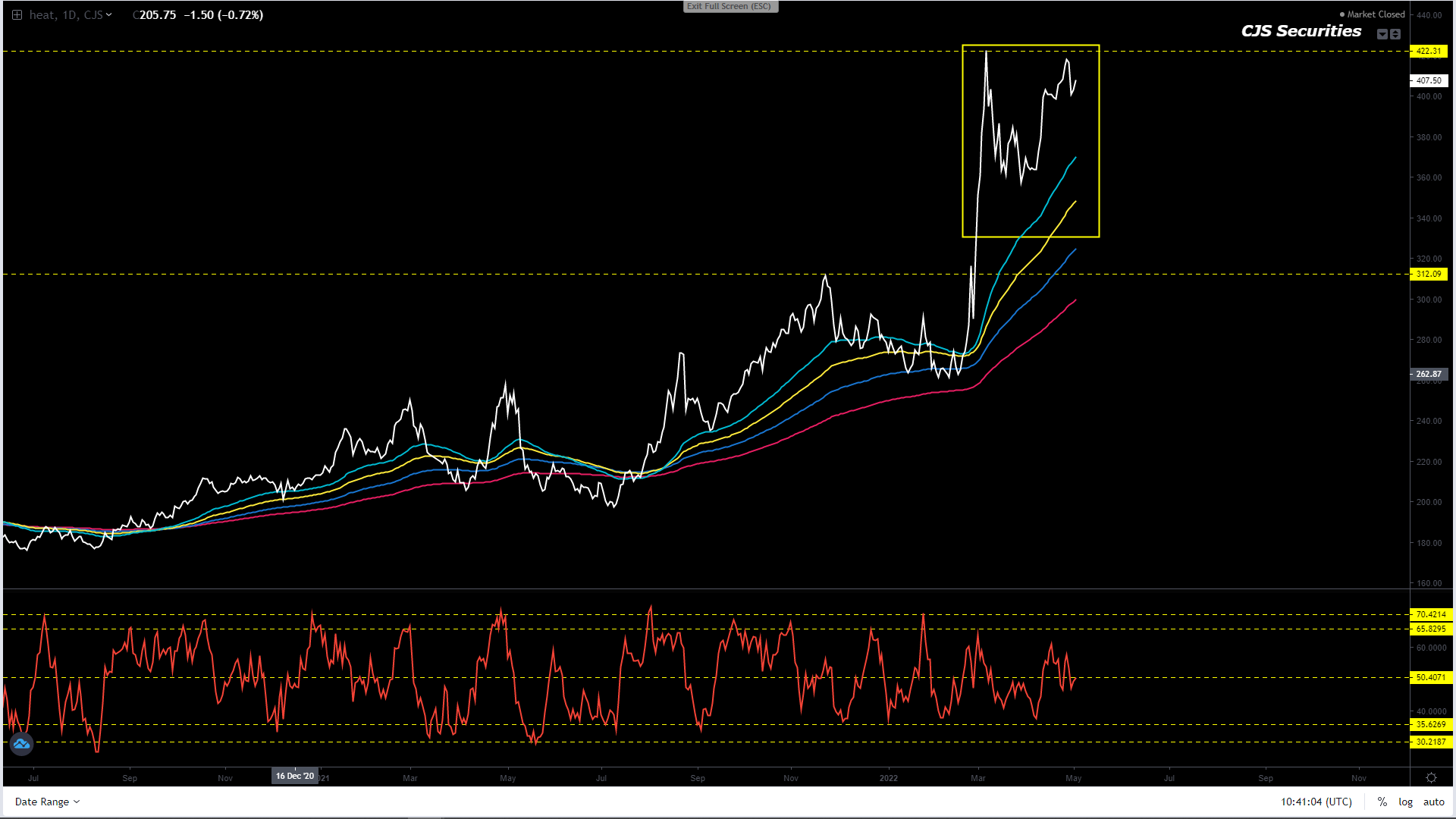Click the 407.50 current price label

click(x=1429, y=80)
